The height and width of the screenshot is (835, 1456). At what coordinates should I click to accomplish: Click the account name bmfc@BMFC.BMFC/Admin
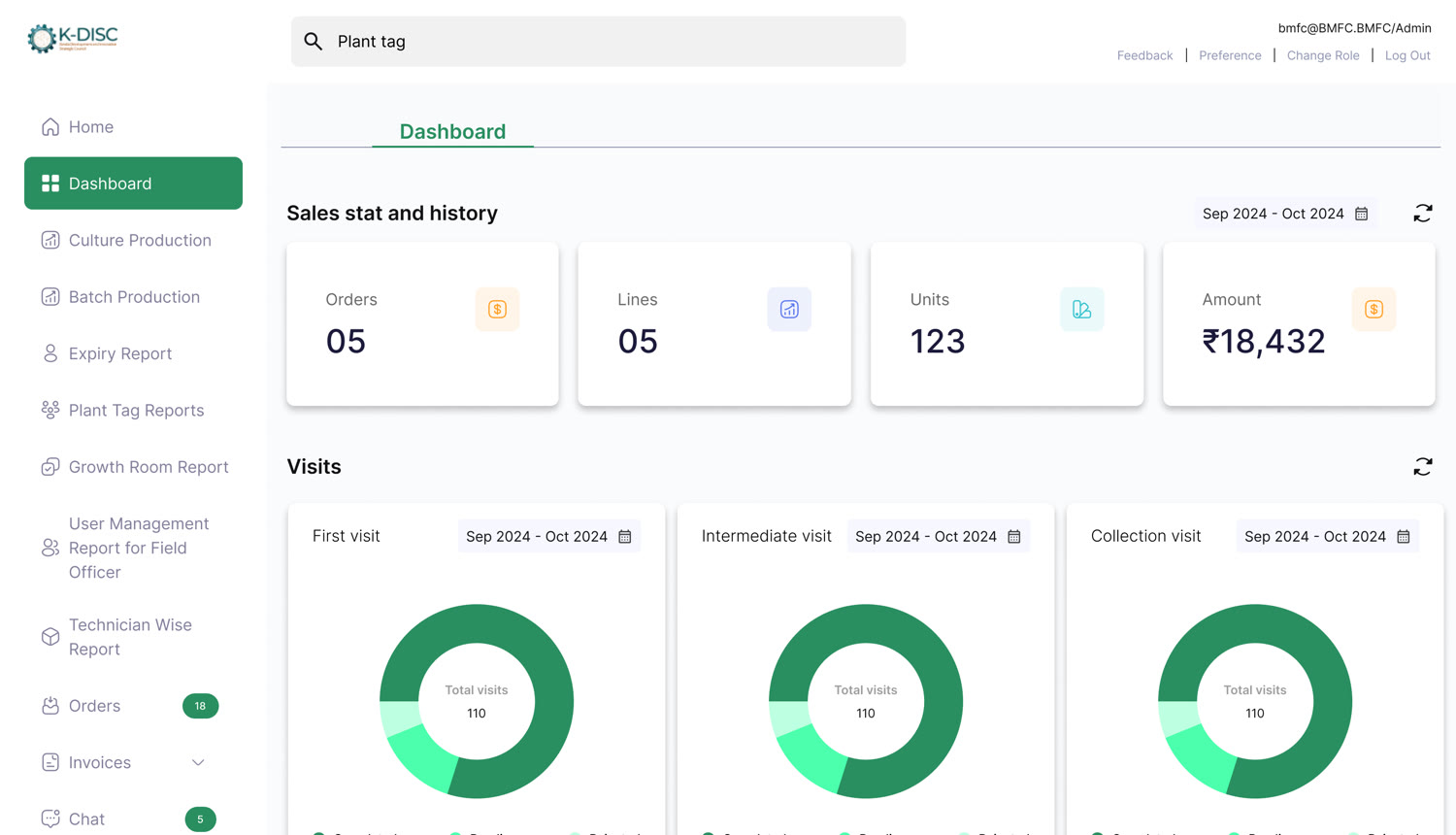click(1354, 28)
